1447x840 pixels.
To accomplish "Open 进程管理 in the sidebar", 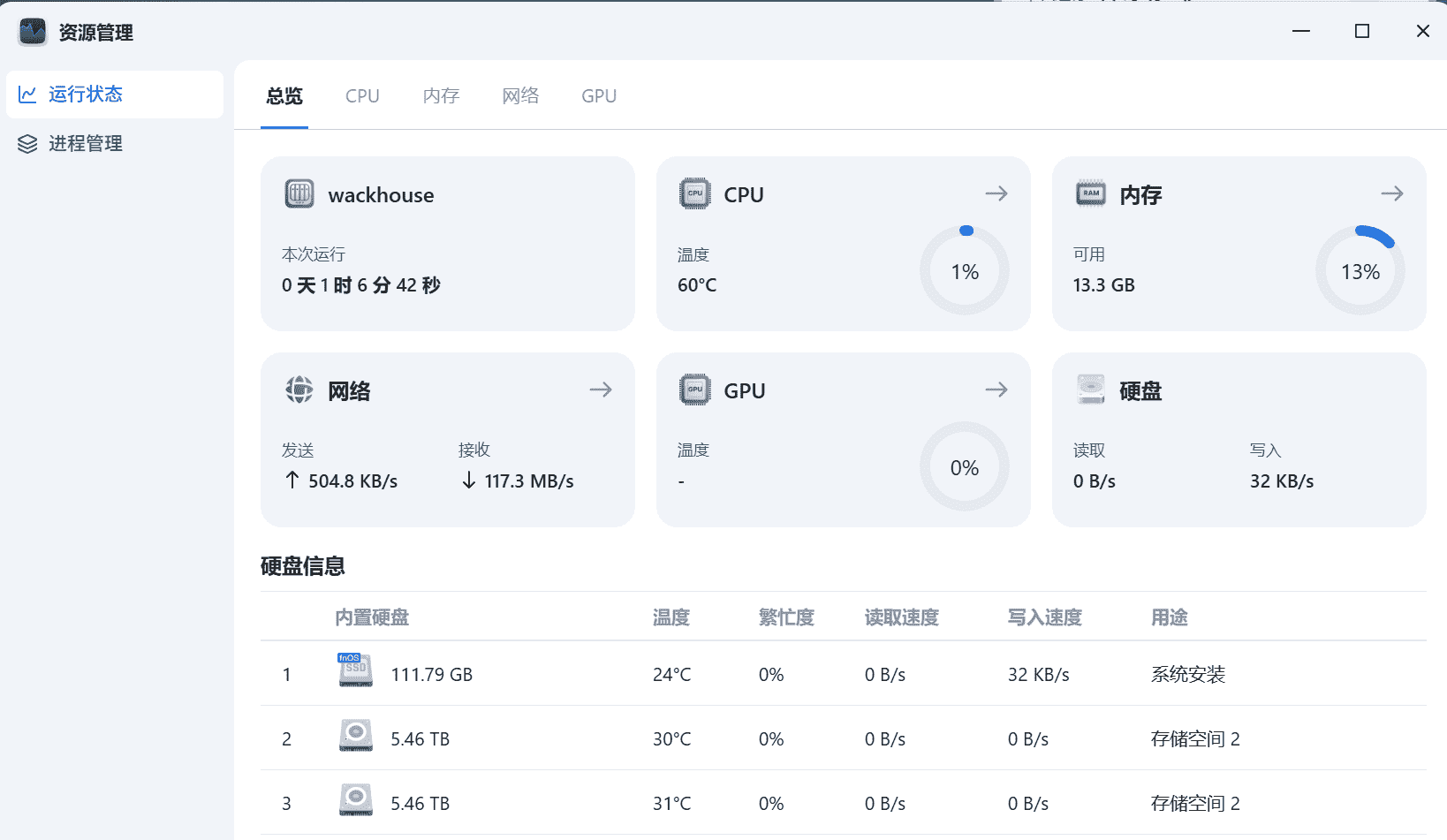I will tap(85, 143).
